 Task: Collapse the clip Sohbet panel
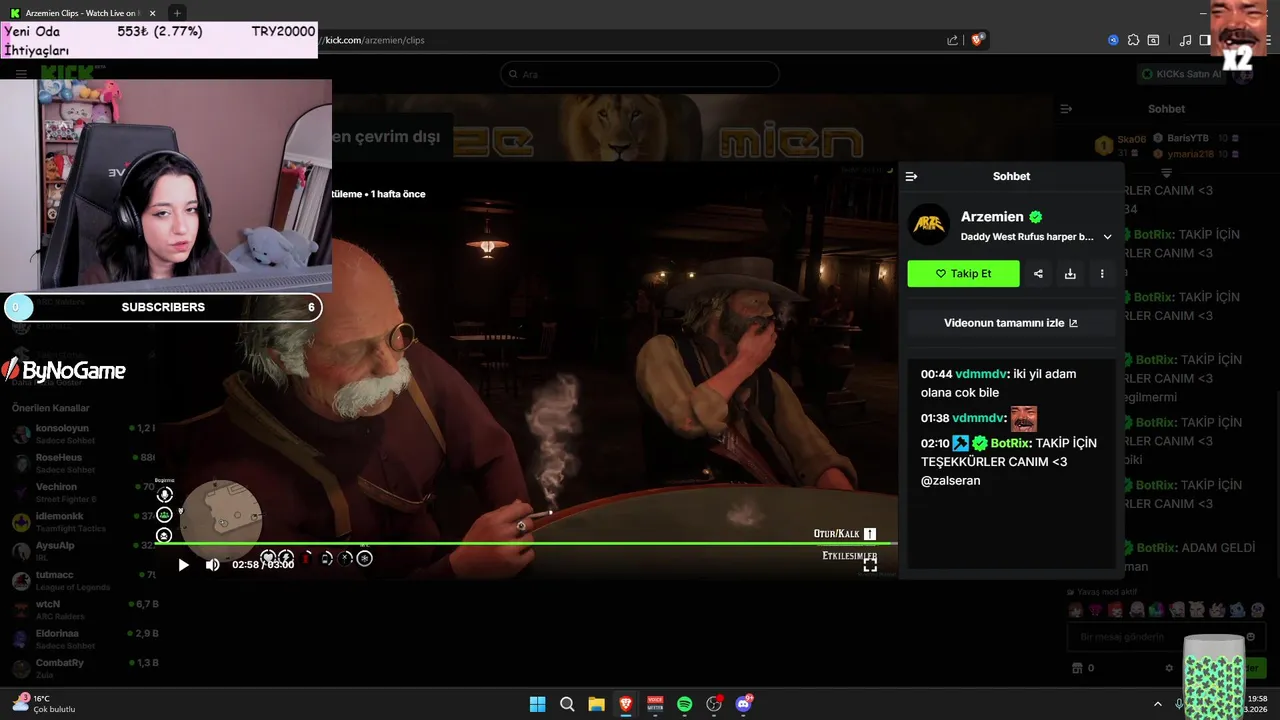pos(911,176)
